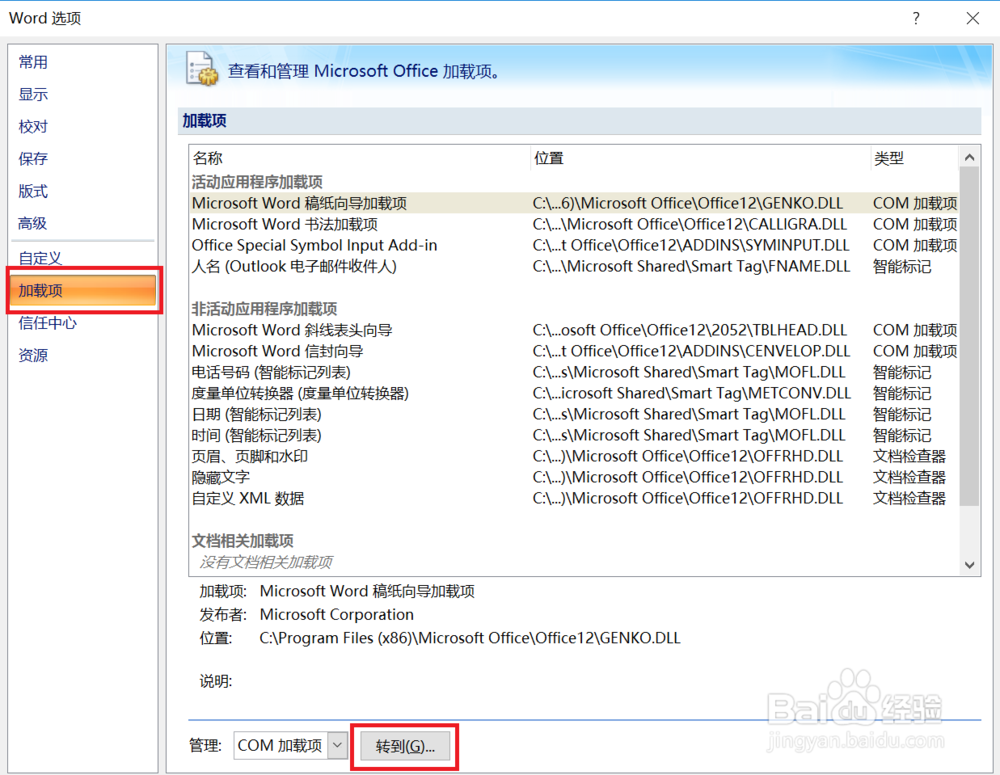This screenshot has height=775, width=1000.
Task: Click the FNAME.DLL location cell
Action: coord(691,267)
